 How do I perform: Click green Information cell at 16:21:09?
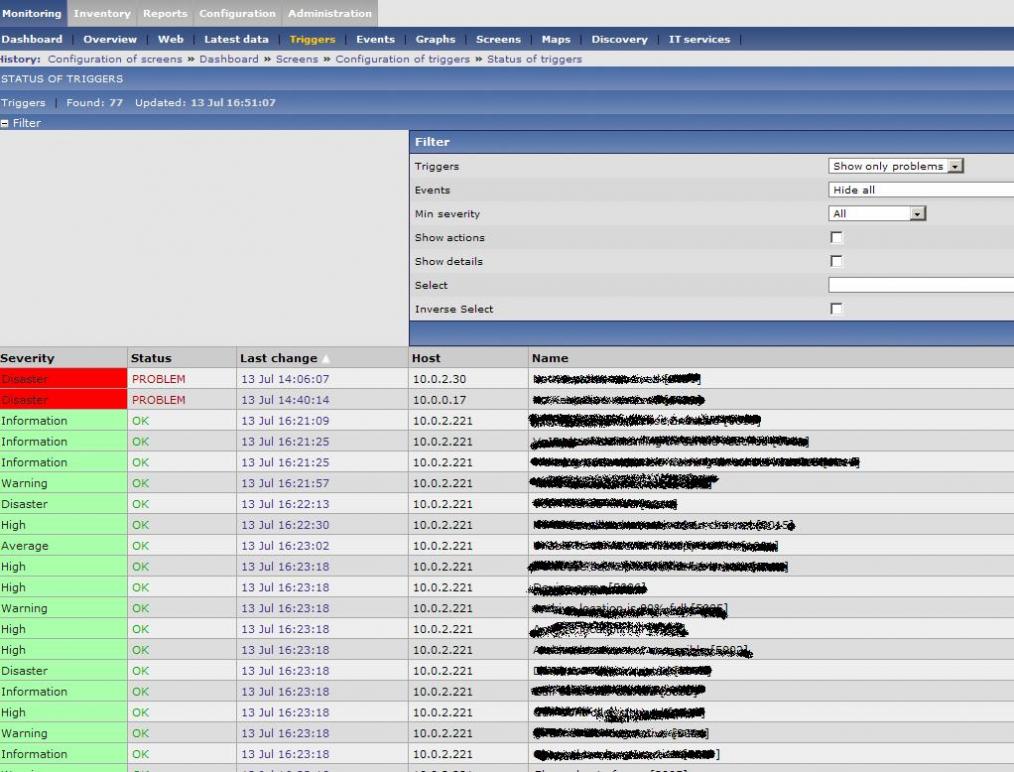(x=63, y=421)
